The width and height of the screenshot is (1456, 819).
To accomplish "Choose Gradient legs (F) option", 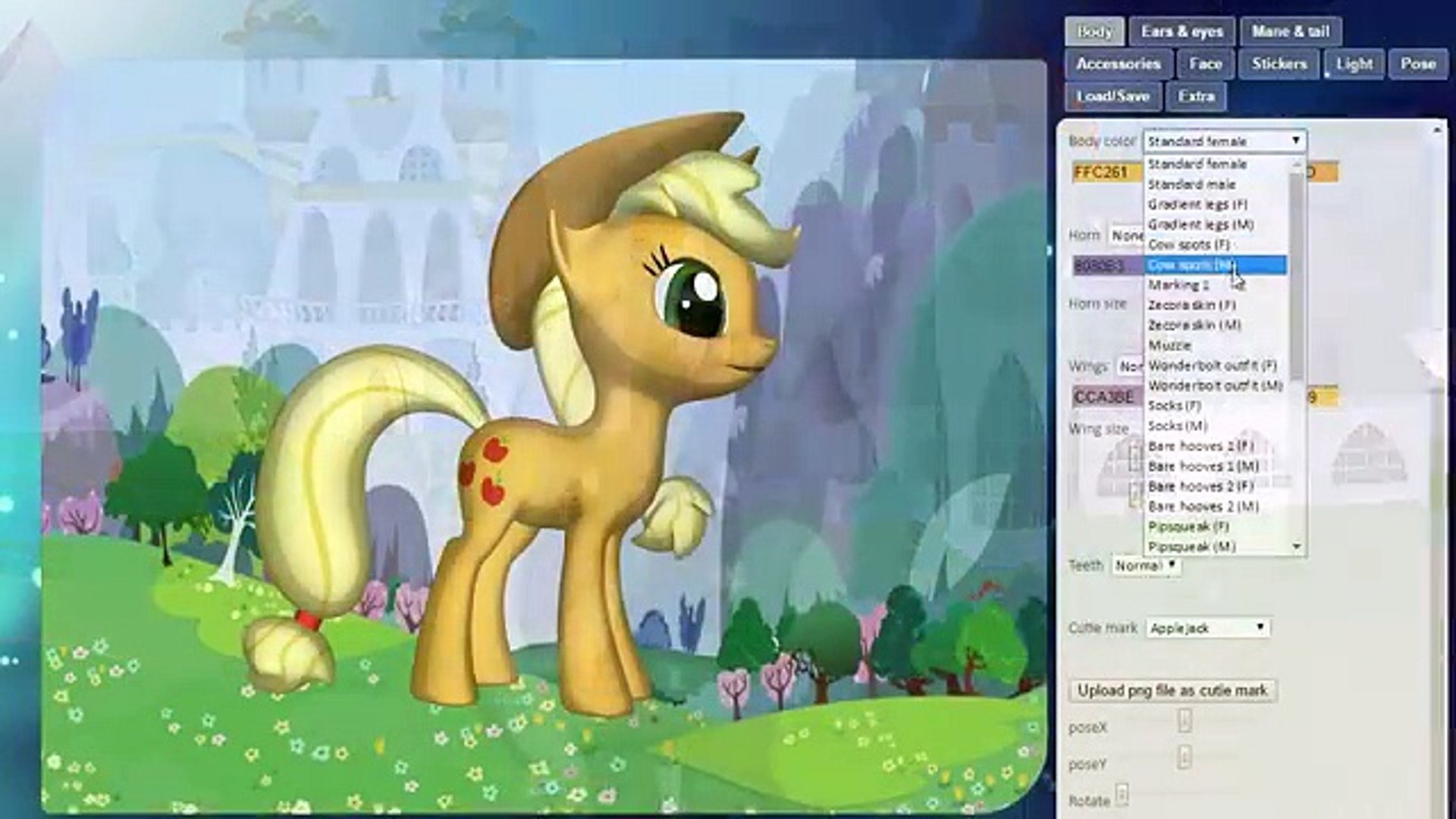I will (1197, 205).
